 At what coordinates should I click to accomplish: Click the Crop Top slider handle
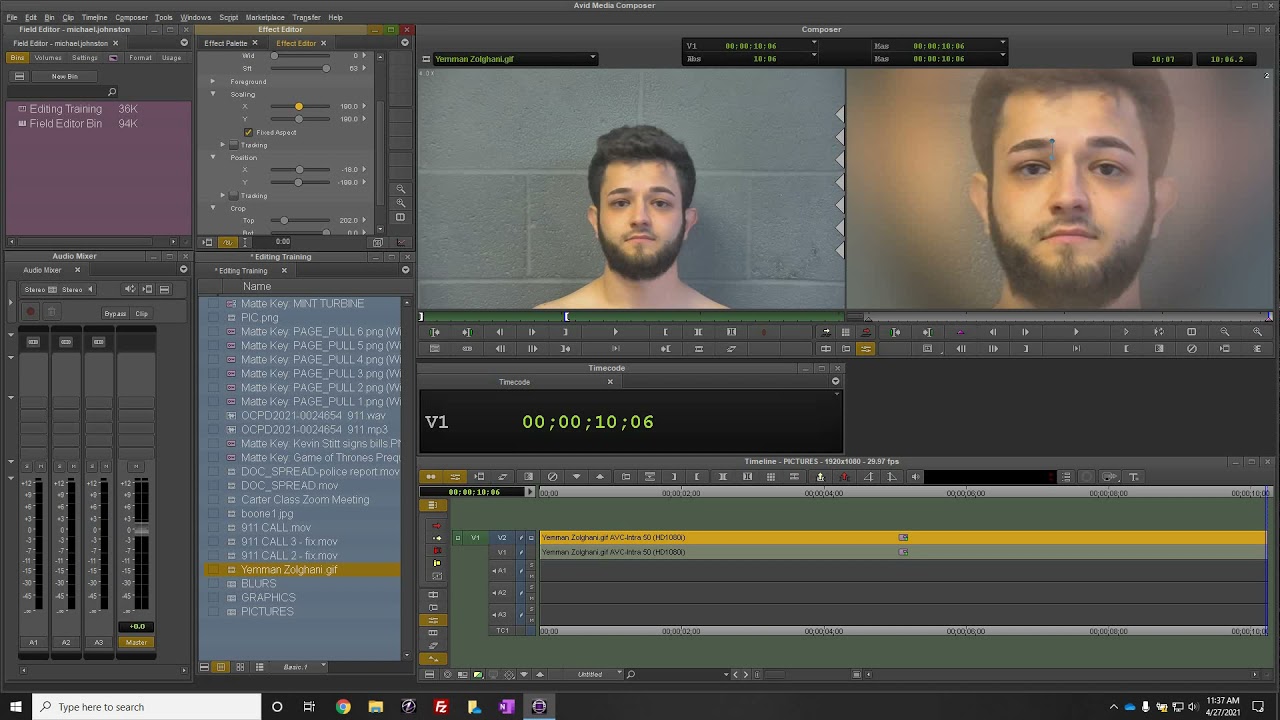point(284,220)
